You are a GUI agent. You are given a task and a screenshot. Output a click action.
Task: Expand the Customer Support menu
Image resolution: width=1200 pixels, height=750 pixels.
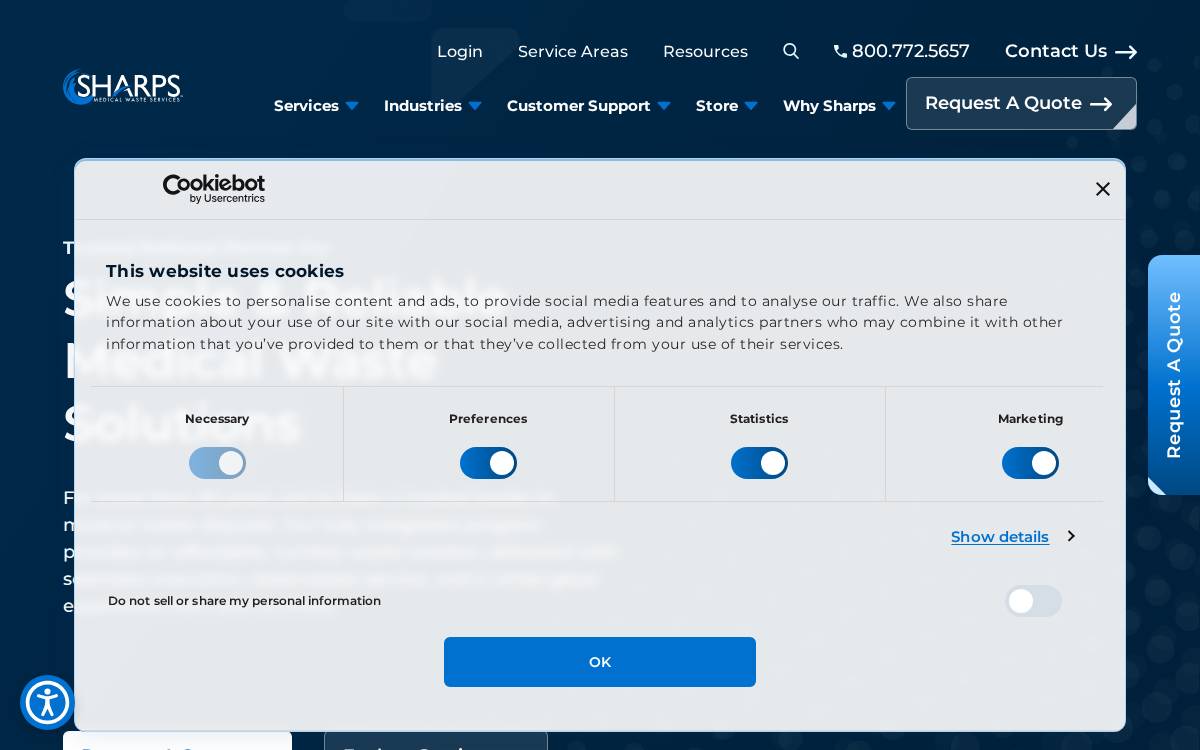tap(588, 106)
